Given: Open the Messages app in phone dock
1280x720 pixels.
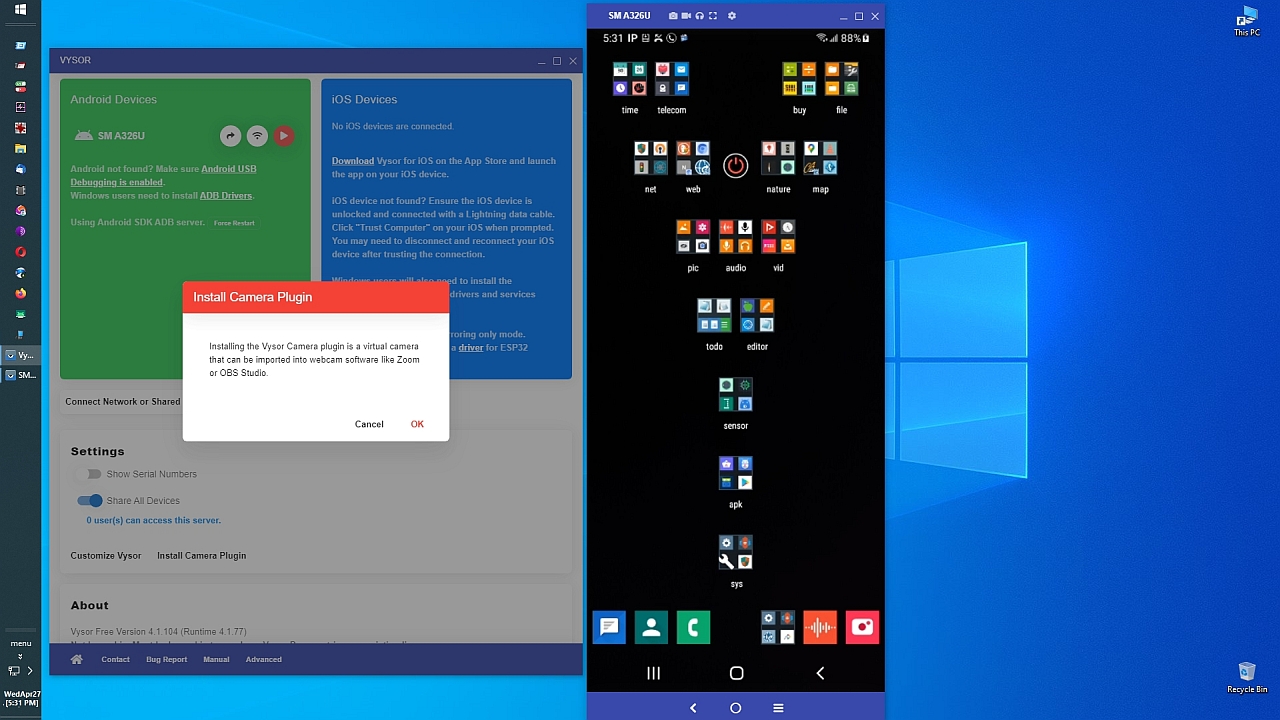Looking at the screenshot, I should 609,627.
